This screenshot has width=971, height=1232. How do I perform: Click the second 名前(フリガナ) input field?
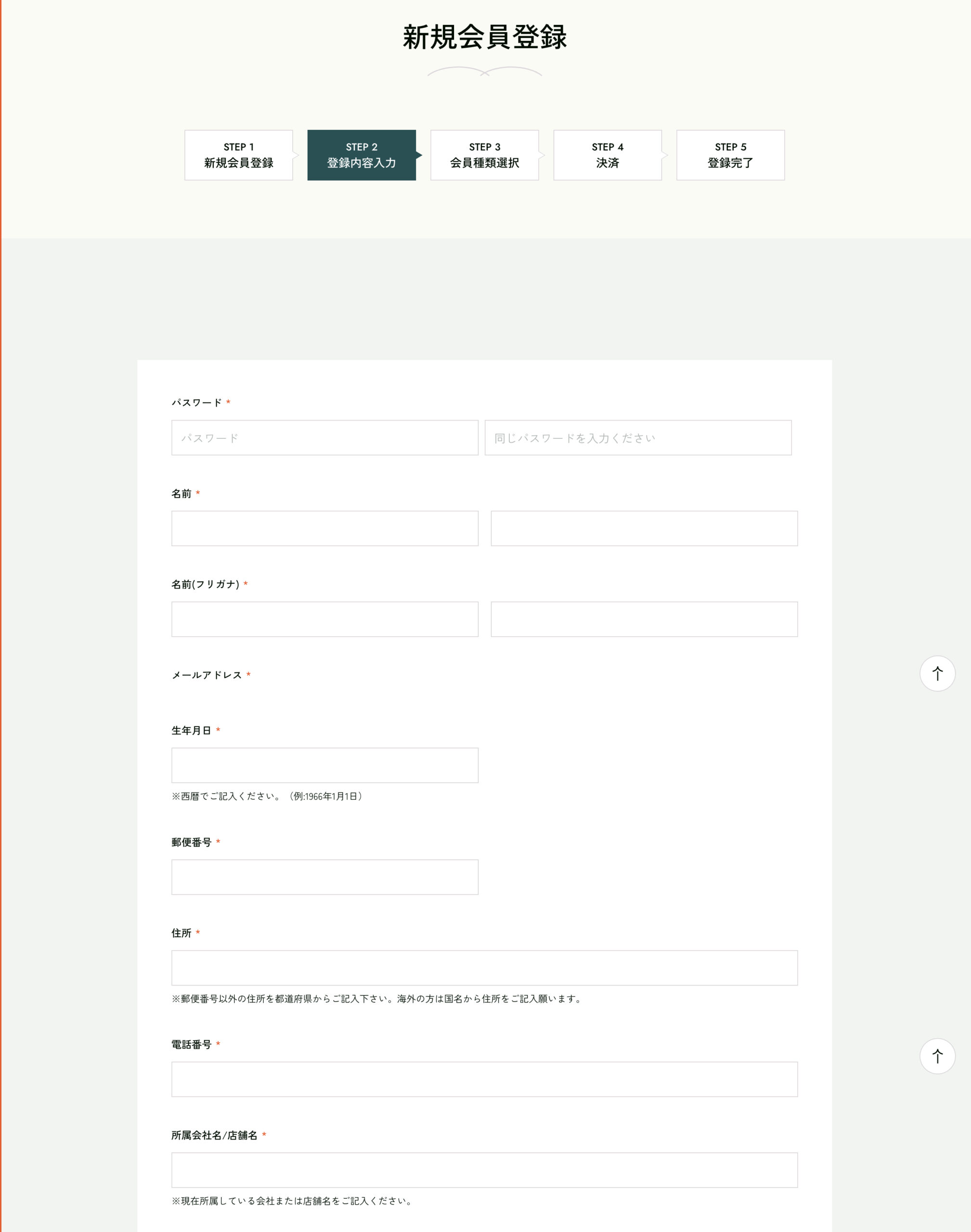pyautogui.click(x=644, y=619)
